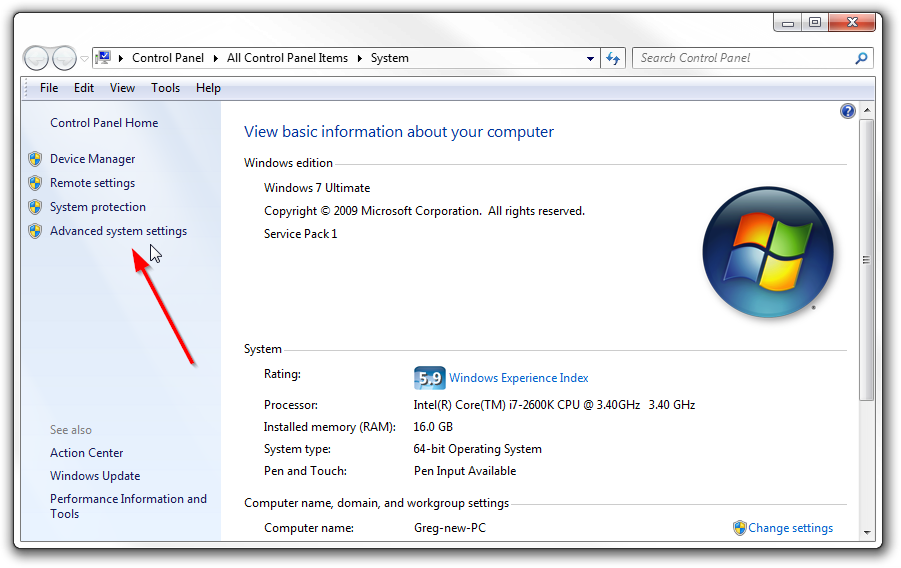
Task: Click the Service Pack 1 text
Action: (301, 234)
